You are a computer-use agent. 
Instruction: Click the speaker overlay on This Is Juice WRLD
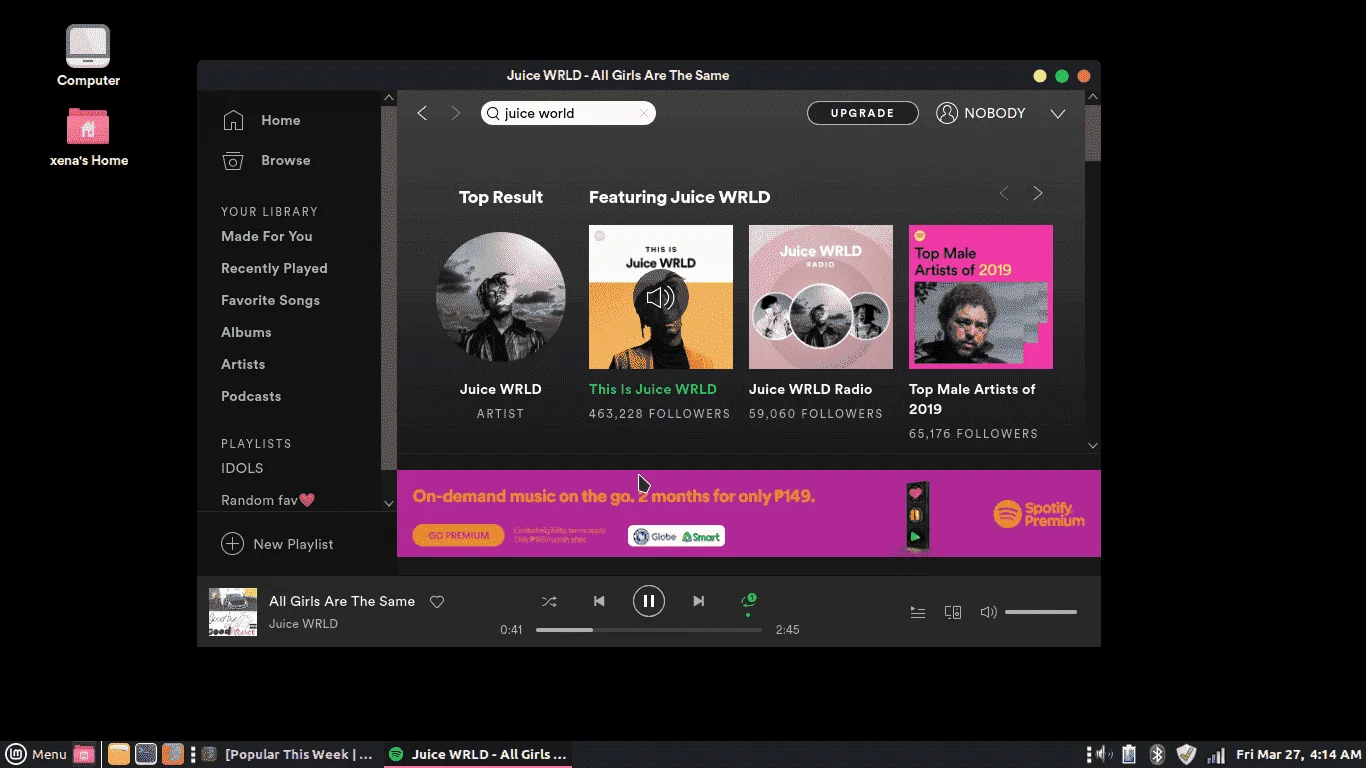coord(661,297)
